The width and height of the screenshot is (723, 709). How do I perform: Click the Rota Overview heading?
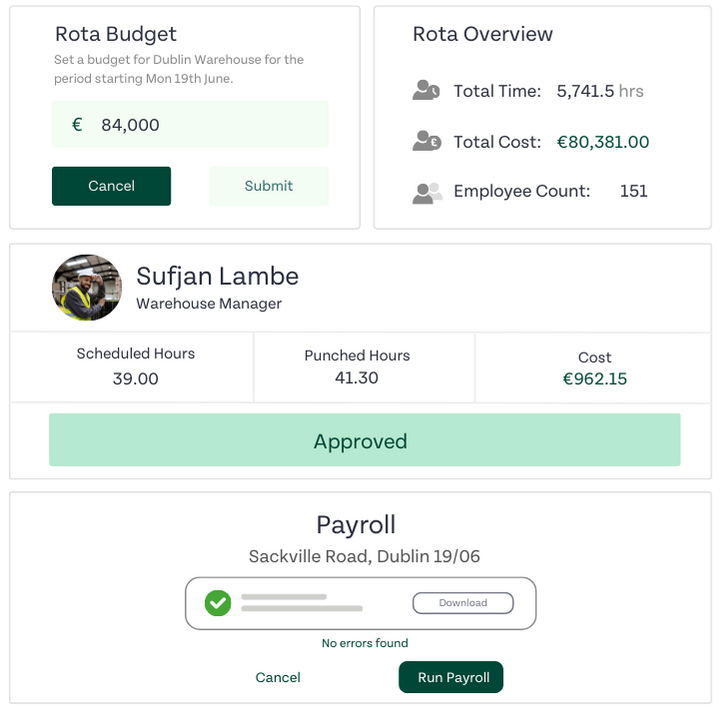(482, 34)
